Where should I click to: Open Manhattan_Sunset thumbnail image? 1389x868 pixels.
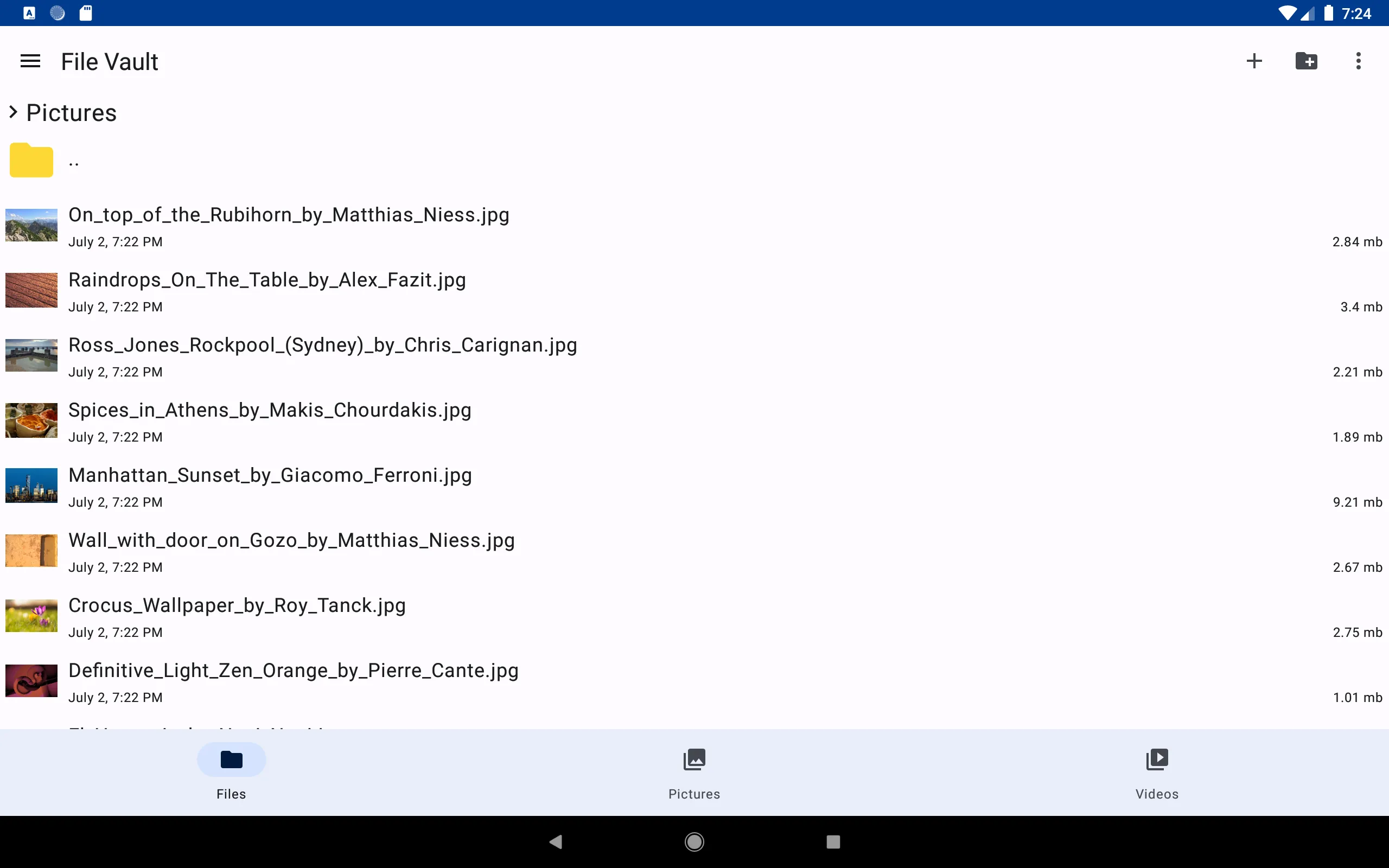[x=31, y=485]
